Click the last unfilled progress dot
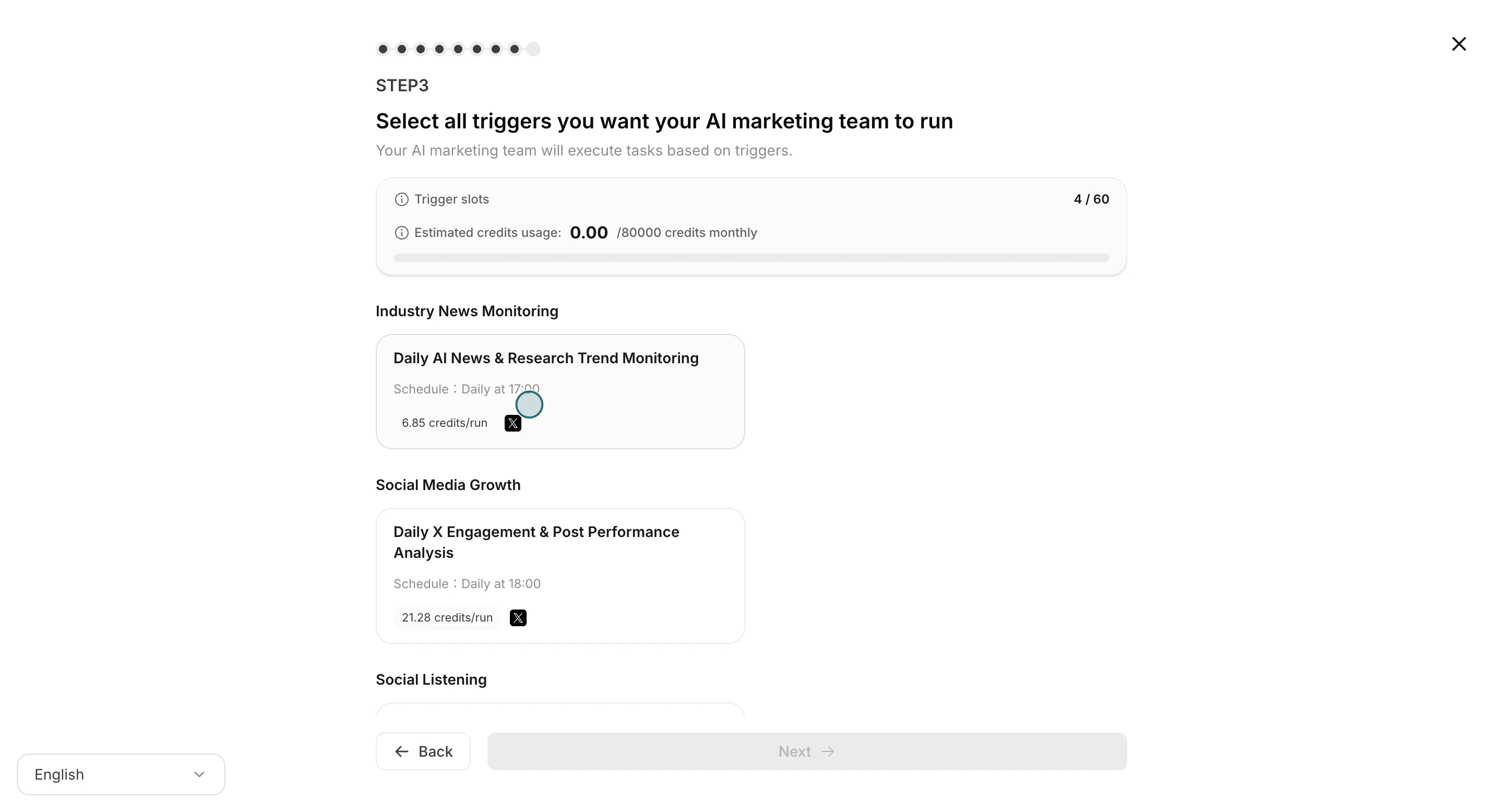 pos(533,49)
